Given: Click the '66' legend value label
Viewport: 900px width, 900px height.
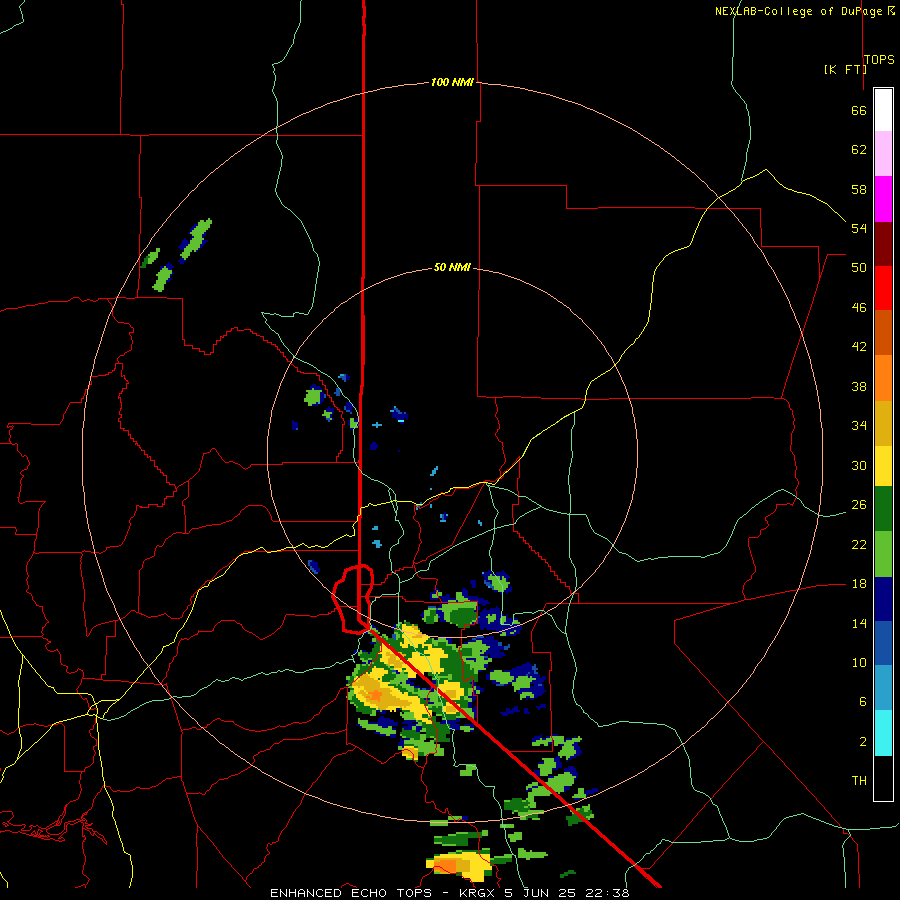Looking at the screenshot, I should pos(859,110).
